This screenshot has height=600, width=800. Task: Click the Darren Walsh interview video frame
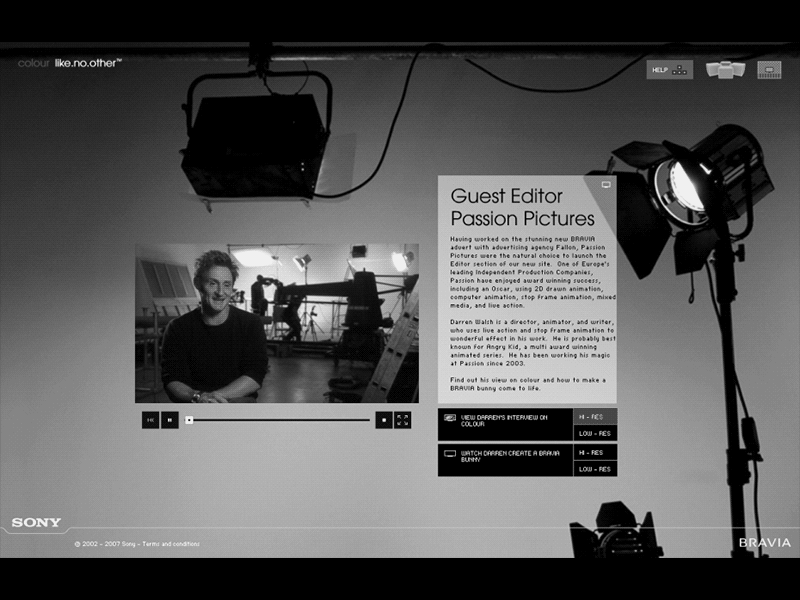point(277,323)
